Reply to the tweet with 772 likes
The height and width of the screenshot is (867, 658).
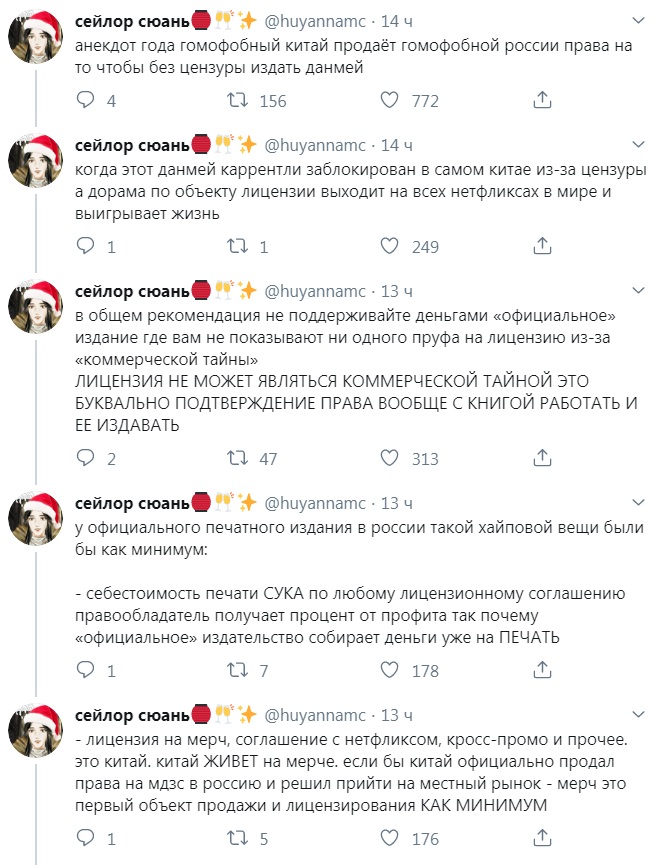coord(86,100)
